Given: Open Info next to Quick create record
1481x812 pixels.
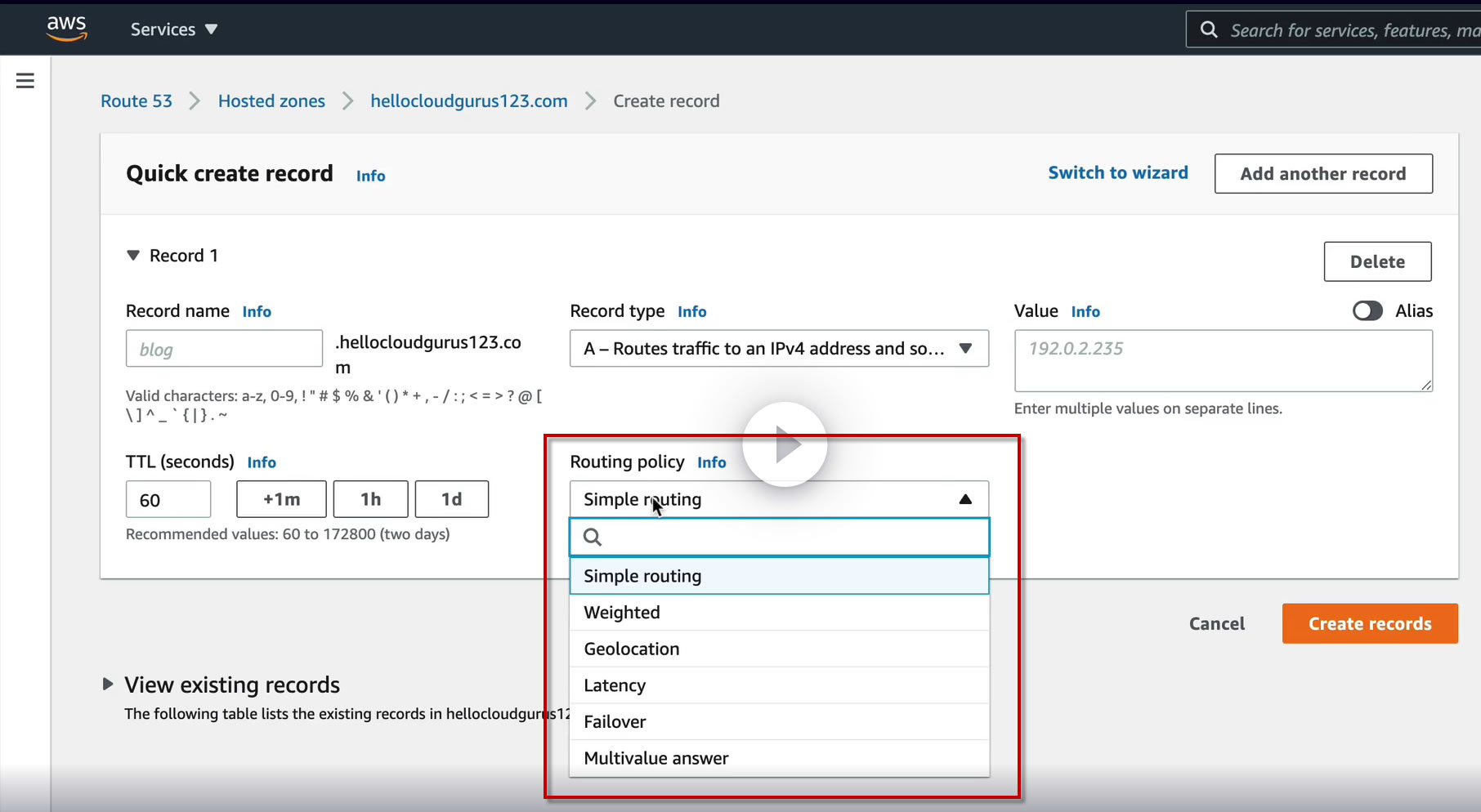Looking at the screenshot, I should coord(370,176).
